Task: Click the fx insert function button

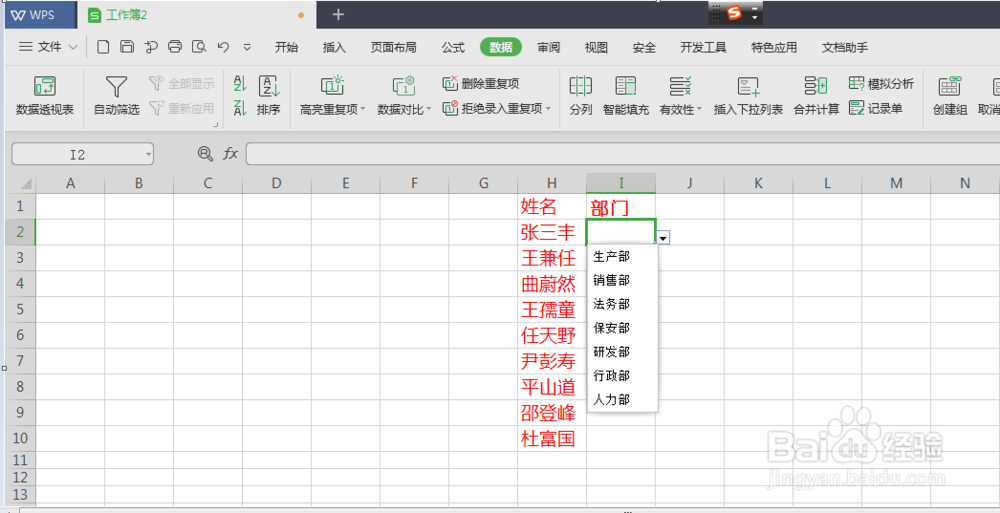Action: coord(230,153)
